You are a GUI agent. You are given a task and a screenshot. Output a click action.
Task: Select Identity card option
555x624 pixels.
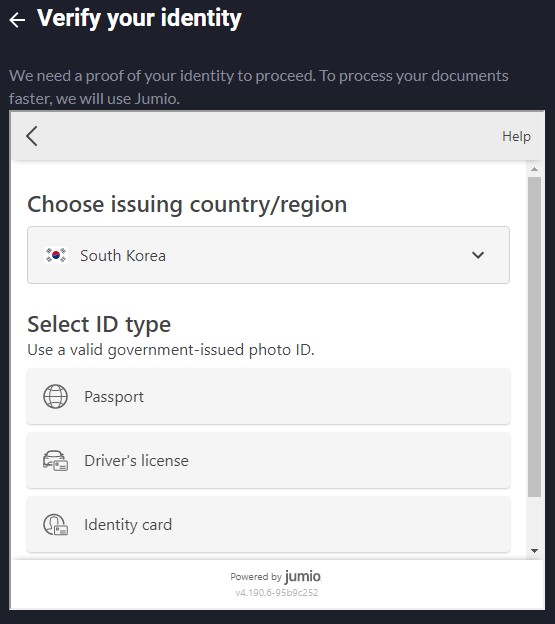[268, 525]
